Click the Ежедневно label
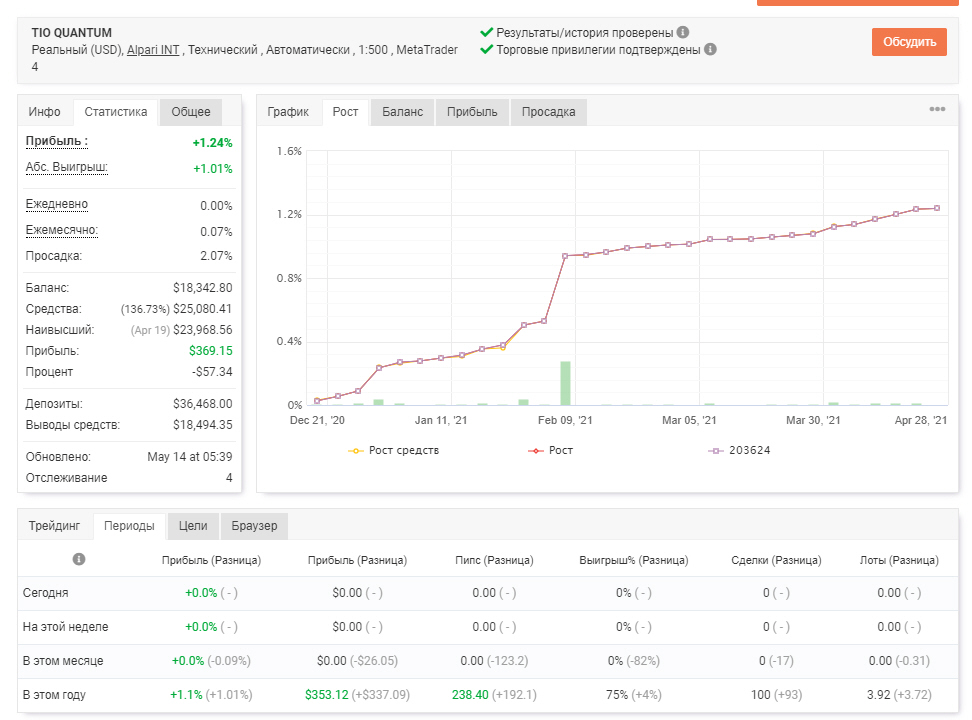The image size is (972, 720). click(x=56, y=204)
